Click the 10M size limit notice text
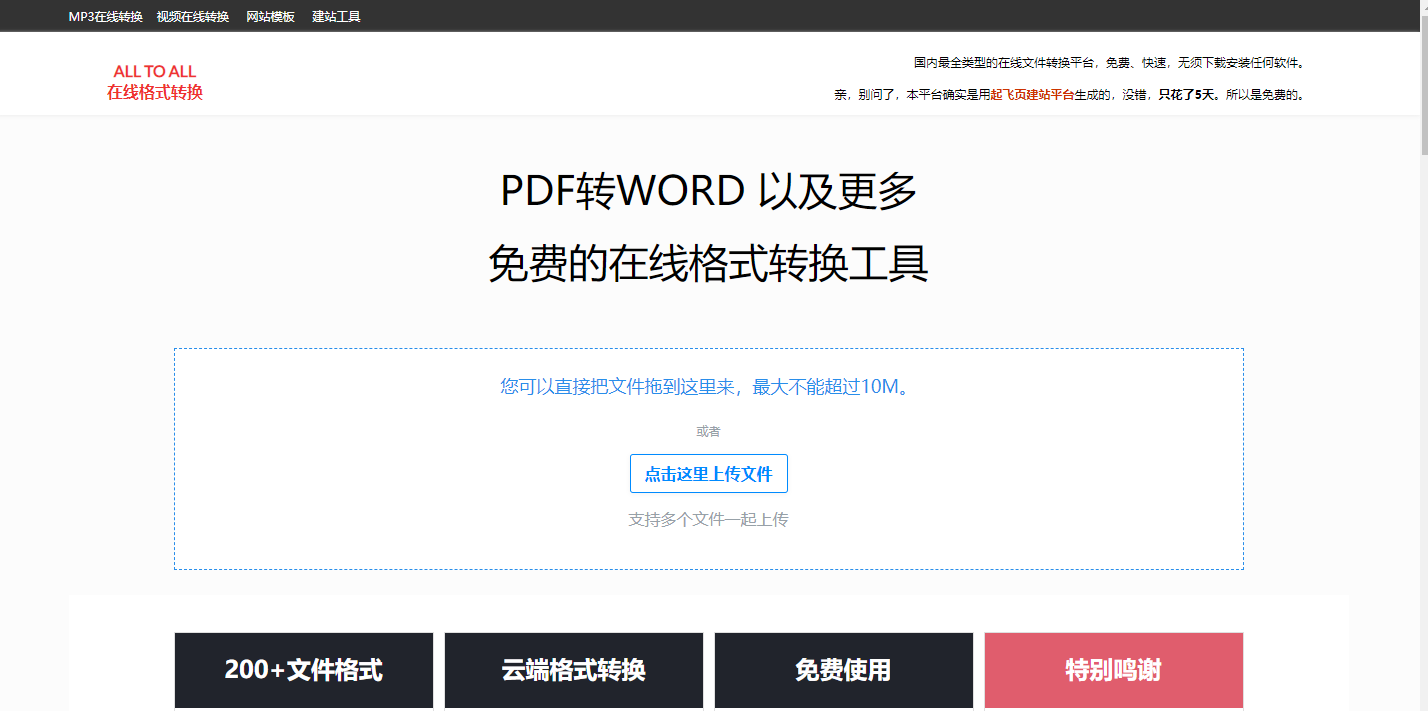Viewport: 1428px width, 711px height. tap(708, 388)
